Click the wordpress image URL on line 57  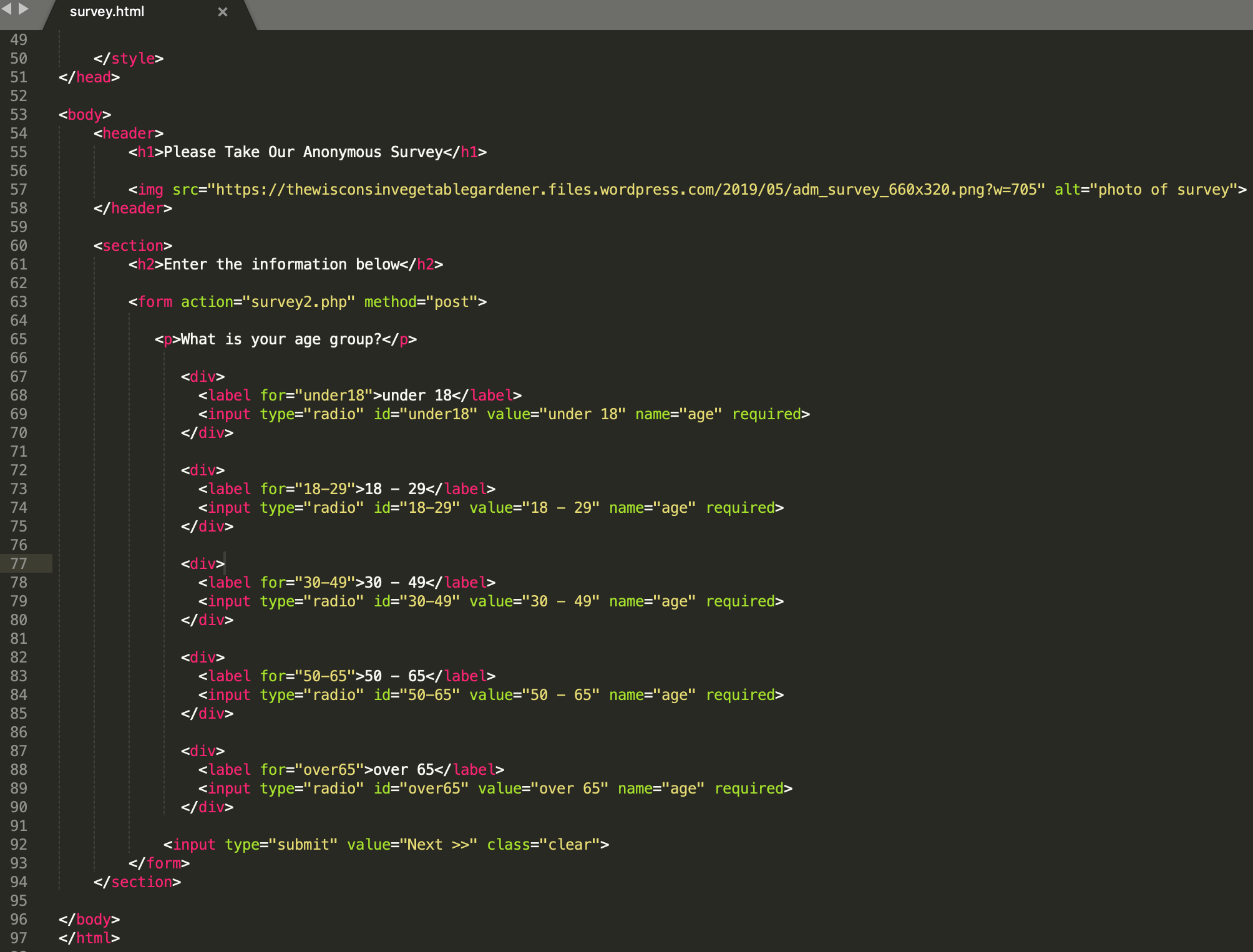[x=624, y=189]
